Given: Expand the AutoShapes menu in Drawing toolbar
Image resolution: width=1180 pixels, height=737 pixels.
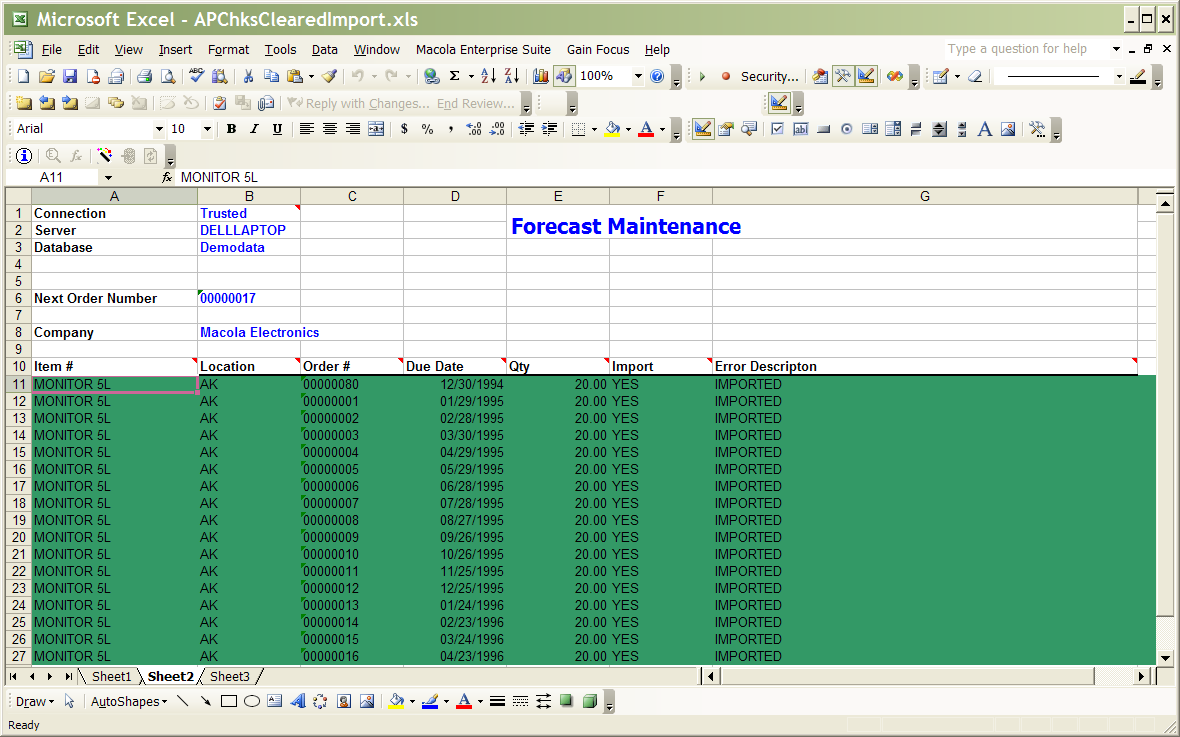Looking at the screenshot, I should click(x=129, y=701).
